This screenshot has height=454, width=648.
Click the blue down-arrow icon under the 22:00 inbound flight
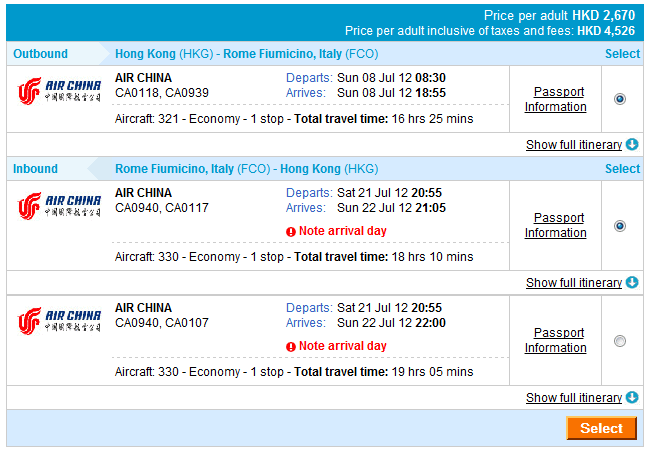pos(632,398)
